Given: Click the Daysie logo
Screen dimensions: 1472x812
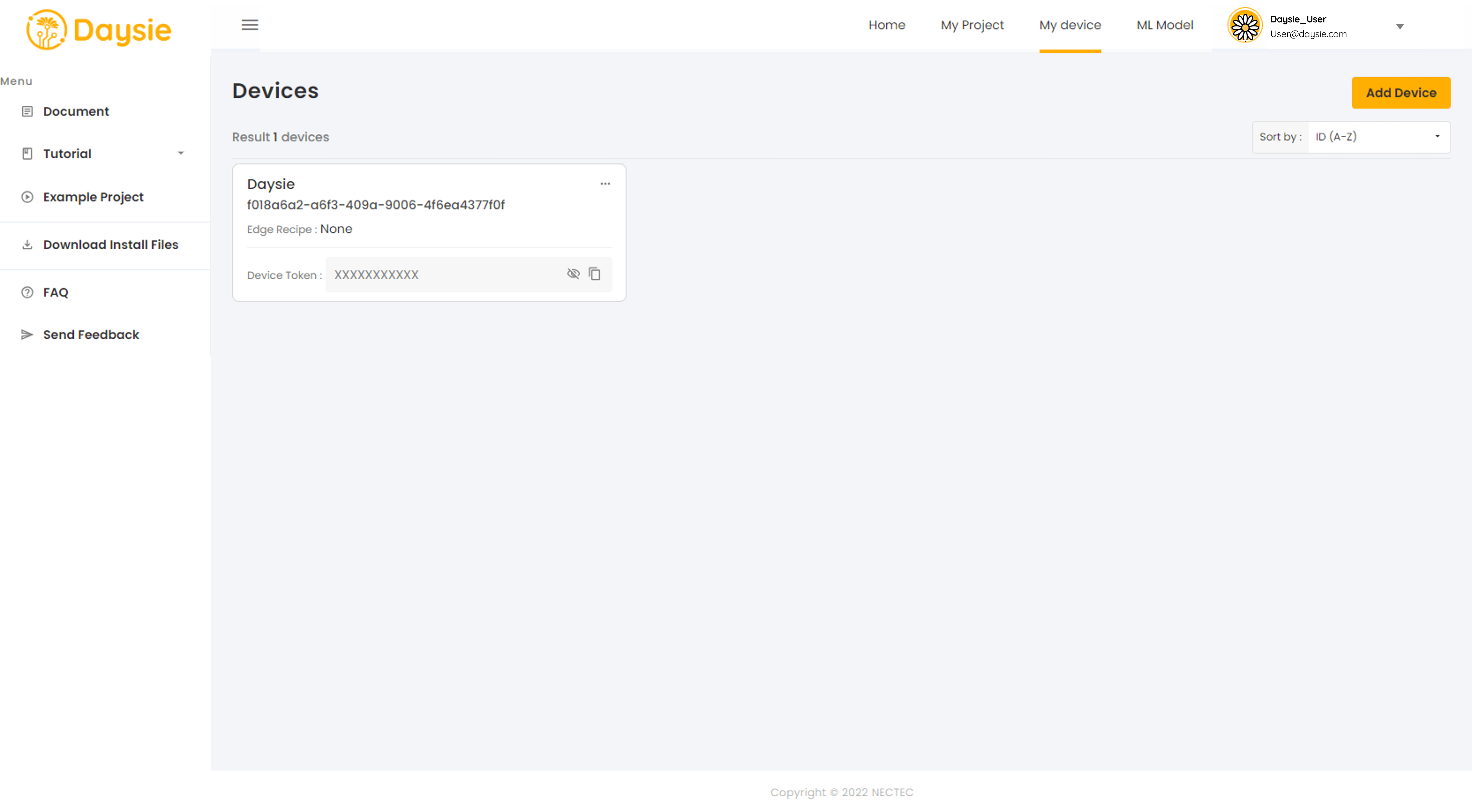Looking at the screenshot, I should point(98,30).
